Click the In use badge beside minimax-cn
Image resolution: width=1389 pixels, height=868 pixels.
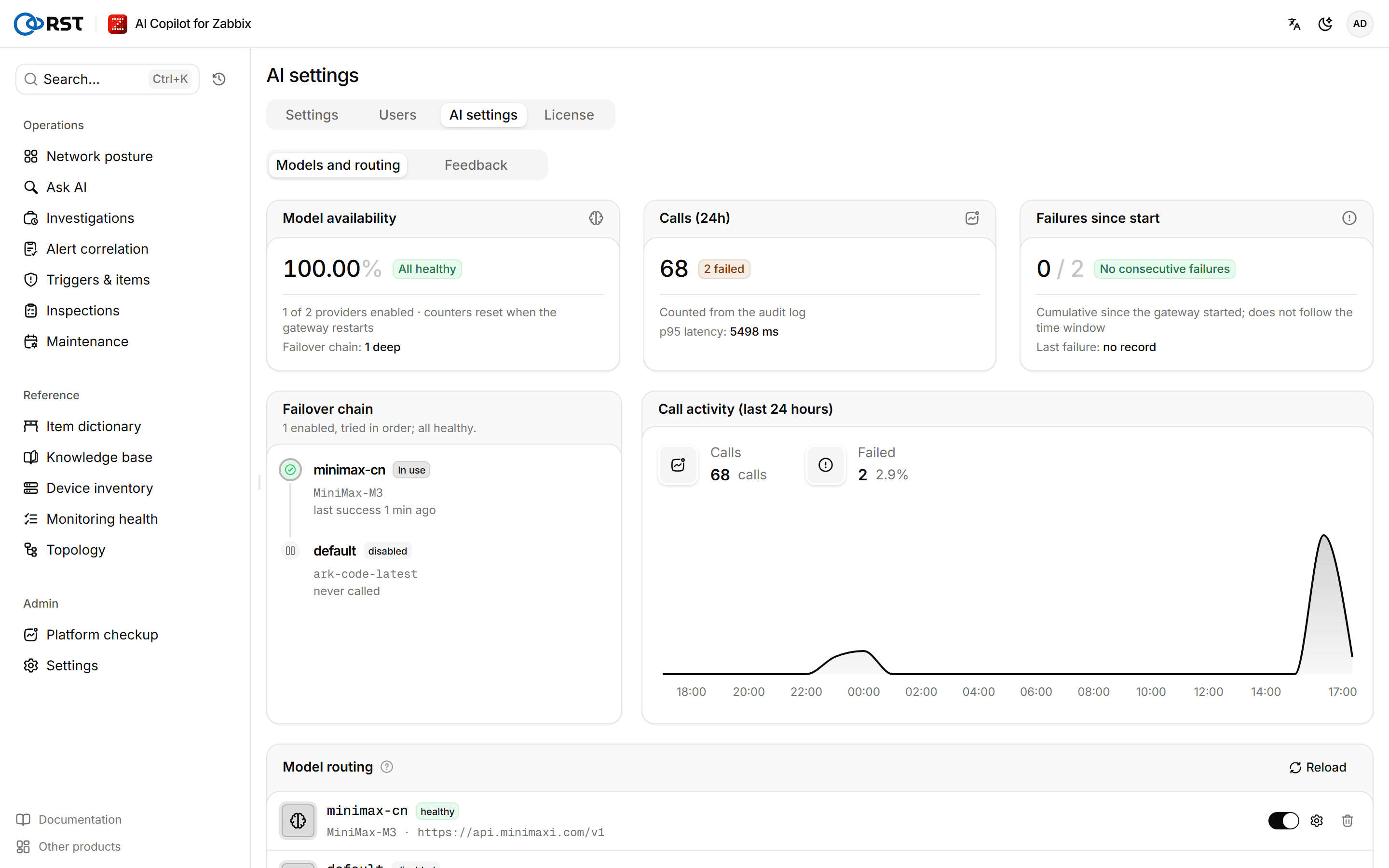pyautogui.click(x=411, y=470)
